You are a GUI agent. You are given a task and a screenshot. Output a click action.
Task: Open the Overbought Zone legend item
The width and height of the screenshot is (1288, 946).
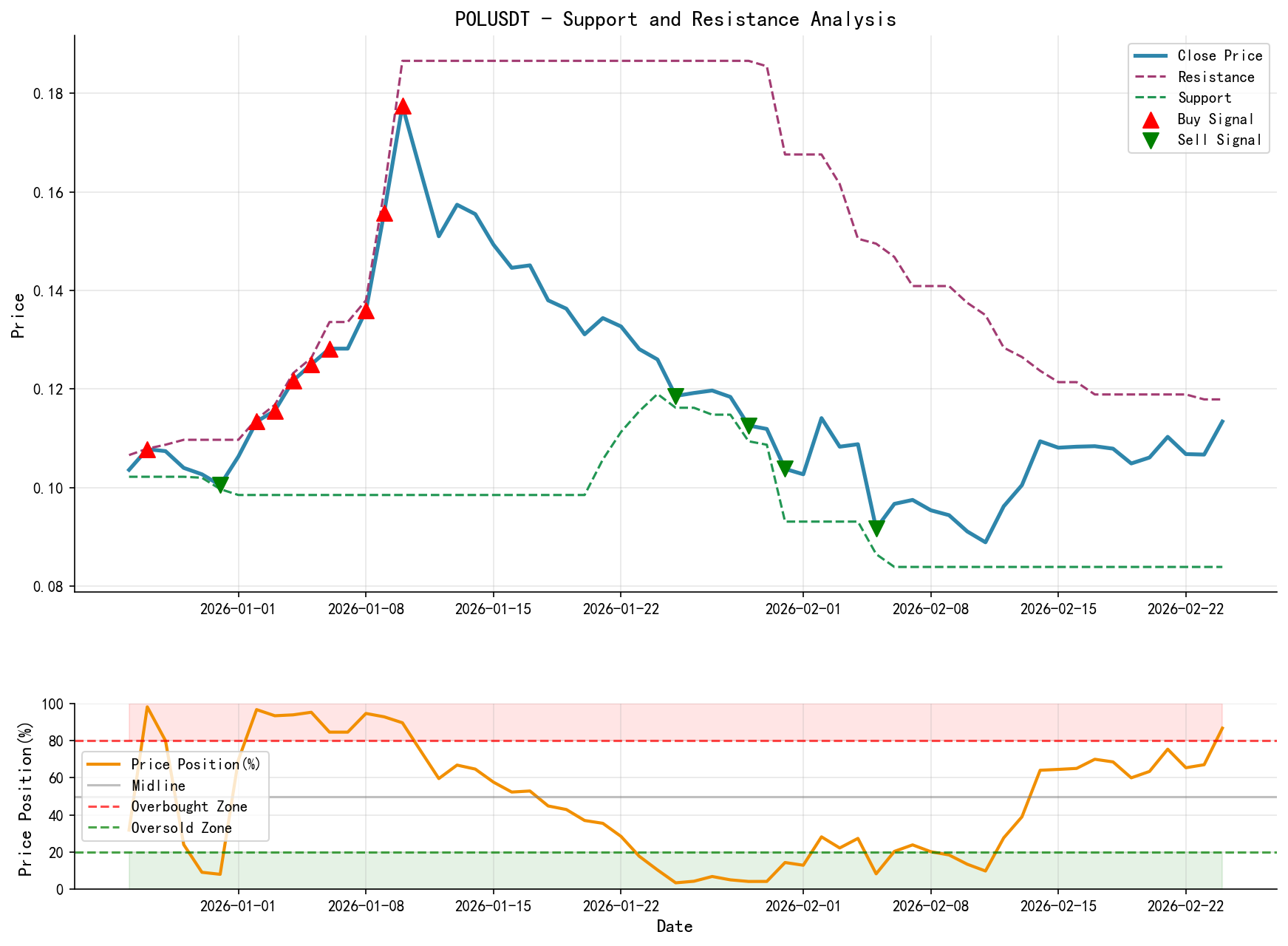pos(188,806)
